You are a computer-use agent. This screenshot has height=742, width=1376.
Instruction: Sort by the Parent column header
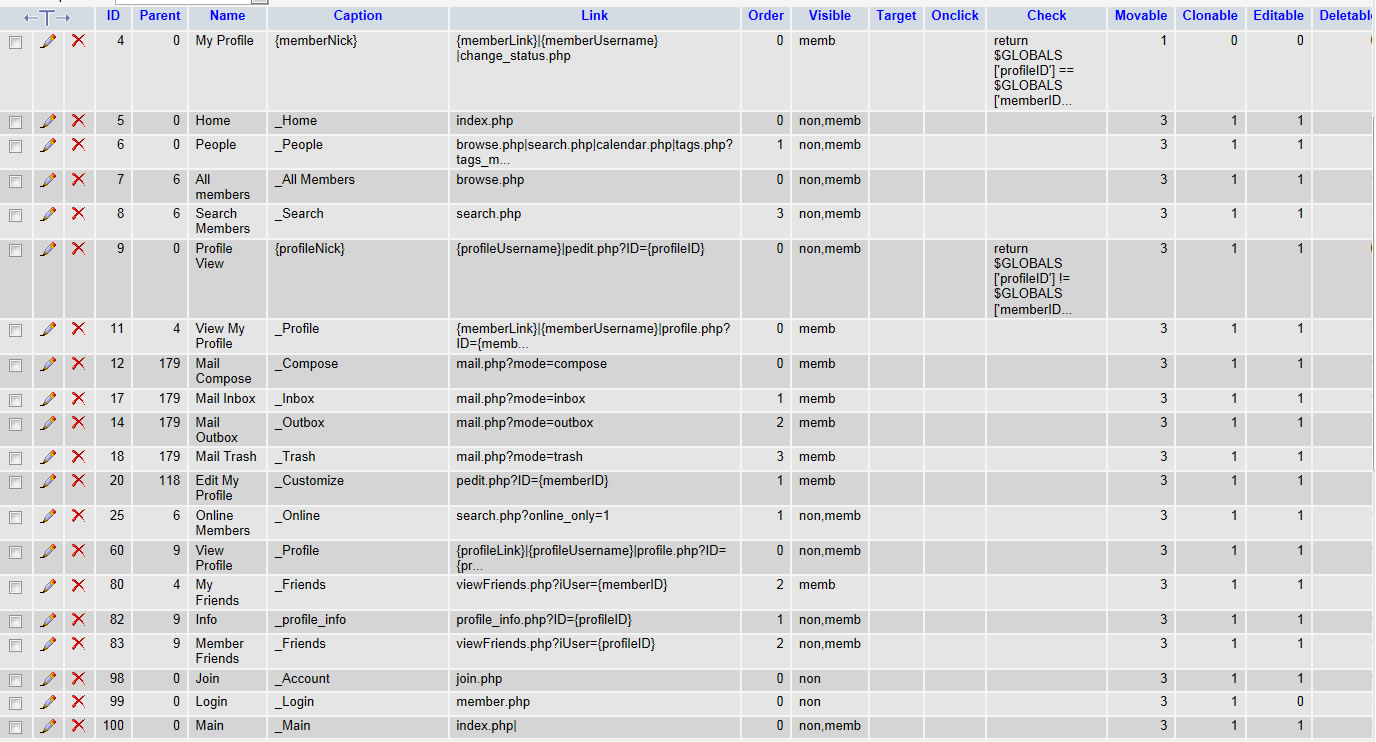[x=160, y=16]
